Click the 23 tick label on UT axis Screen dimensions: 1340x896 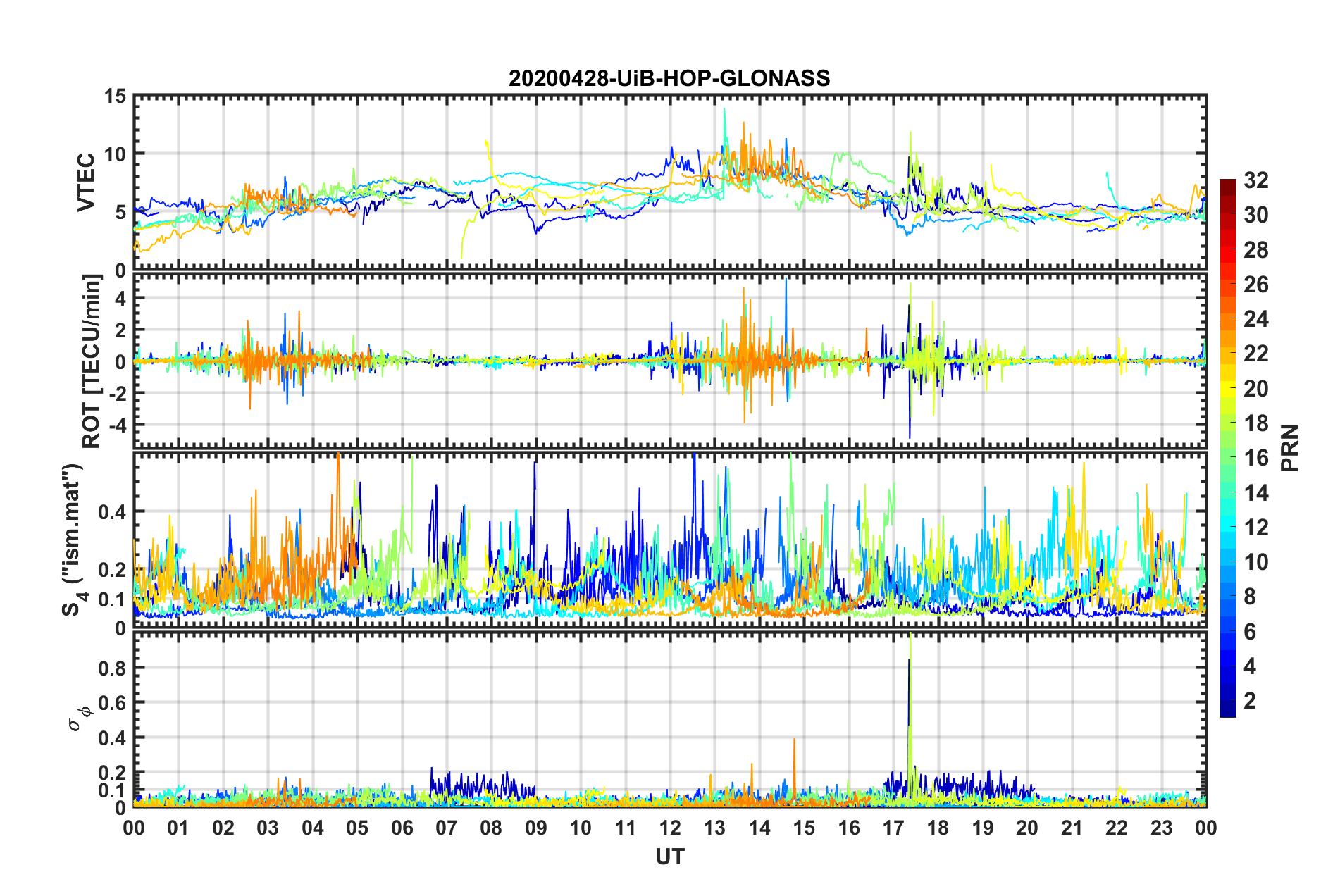click(x=1162, y=828)
